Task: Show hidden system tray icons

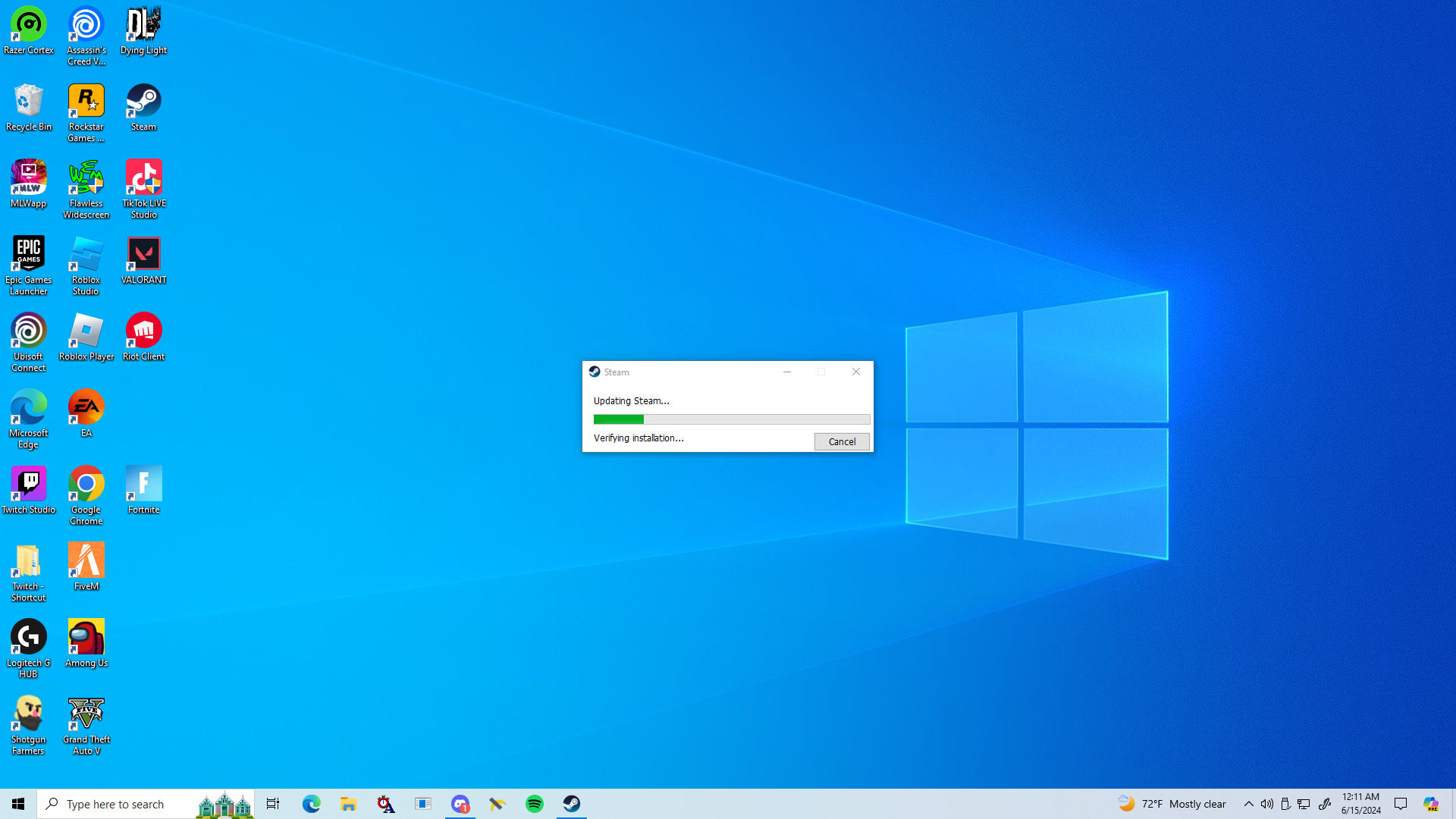Action: 1248,804
